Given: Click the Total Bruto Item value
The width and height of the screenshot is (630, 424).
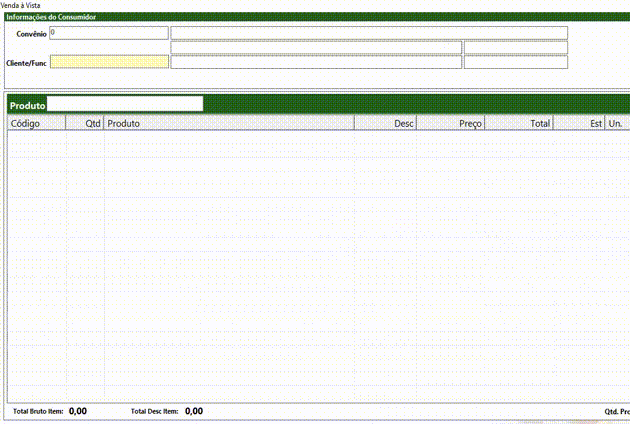Looking at the screenshot, I should (x=78, y=411).
